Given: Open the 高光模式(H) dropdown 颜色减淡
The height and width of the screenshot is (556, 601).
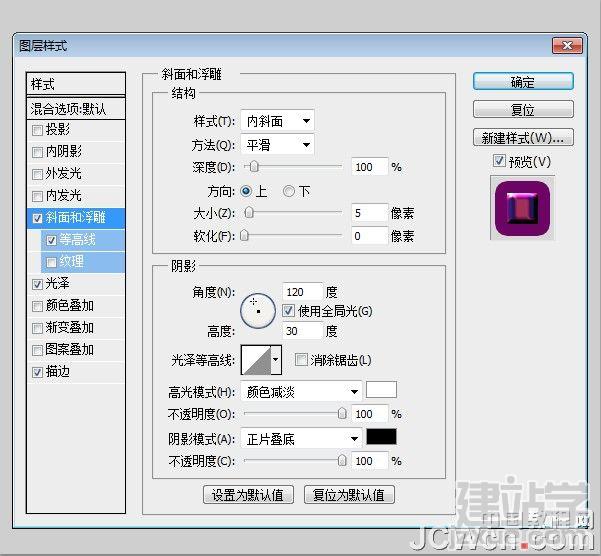Looking at the screenshot, I should pyautogui.click(x=301, y=392).
